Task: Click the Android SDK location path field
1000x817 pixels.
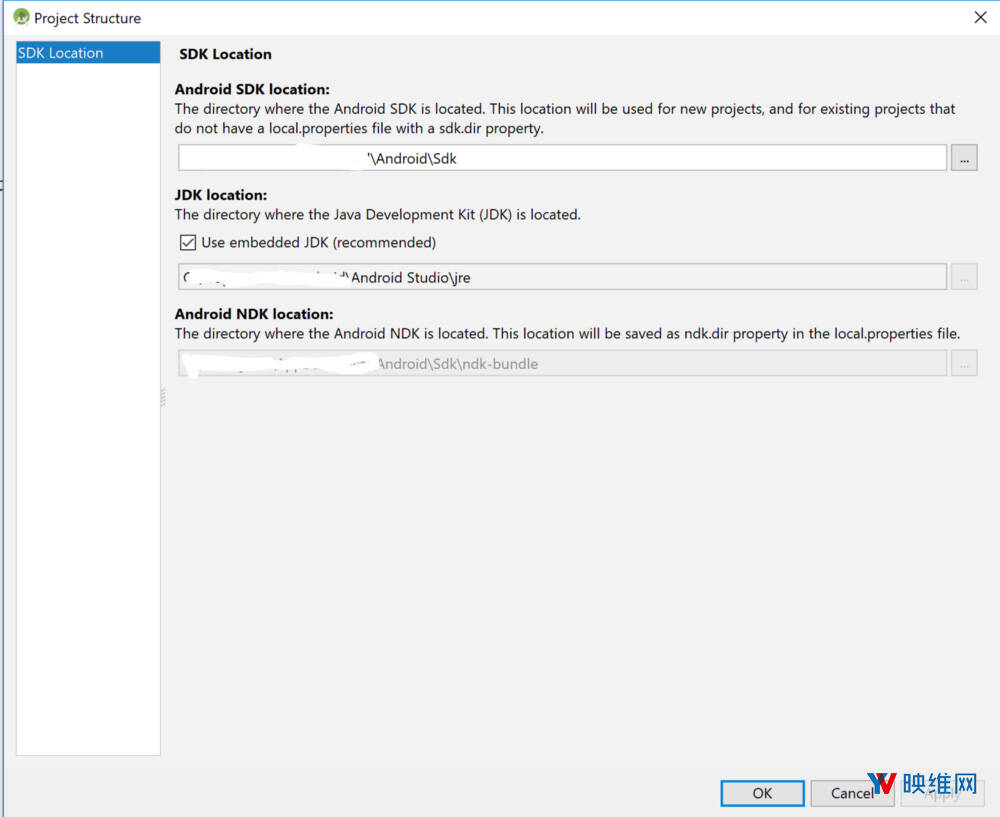Action: point(562,158)
